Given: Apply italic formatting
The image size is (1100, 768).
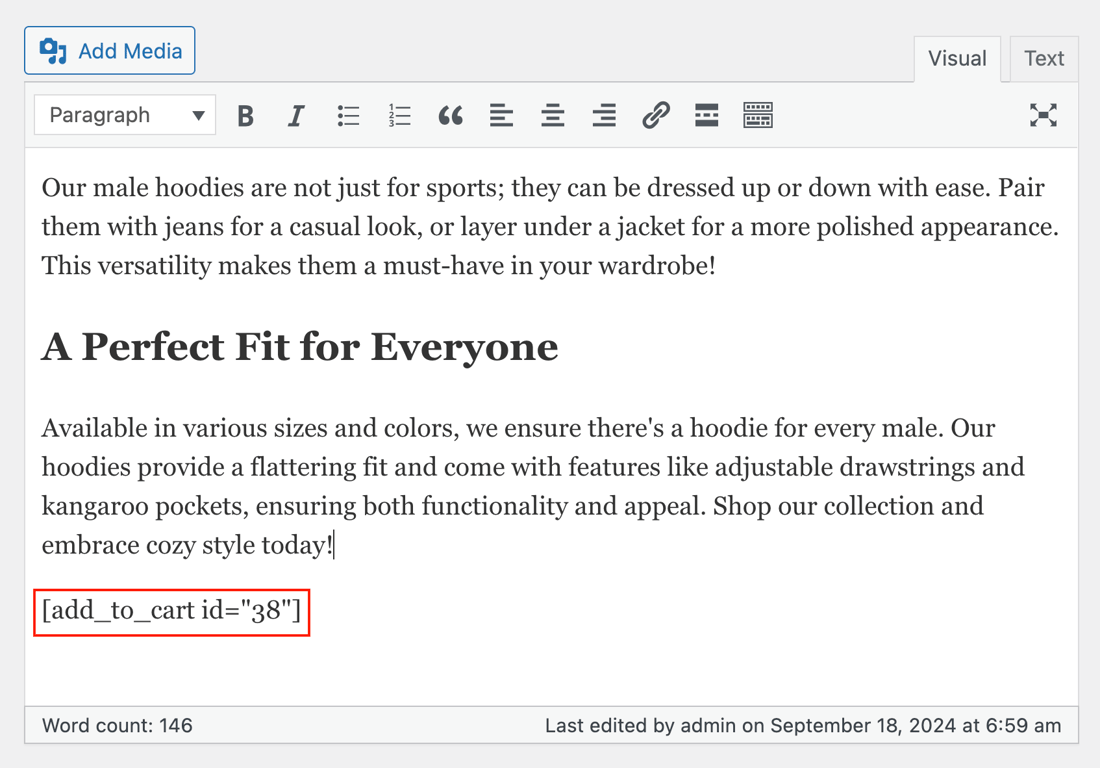Looking at the screenshot, I should pos(296,115).
